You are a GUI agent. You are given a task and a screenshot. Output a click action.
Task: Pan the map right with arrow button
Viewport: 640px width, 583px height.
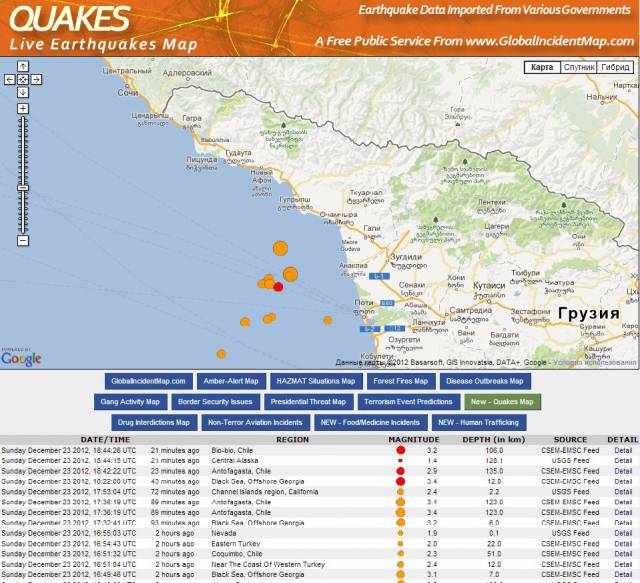36,78
